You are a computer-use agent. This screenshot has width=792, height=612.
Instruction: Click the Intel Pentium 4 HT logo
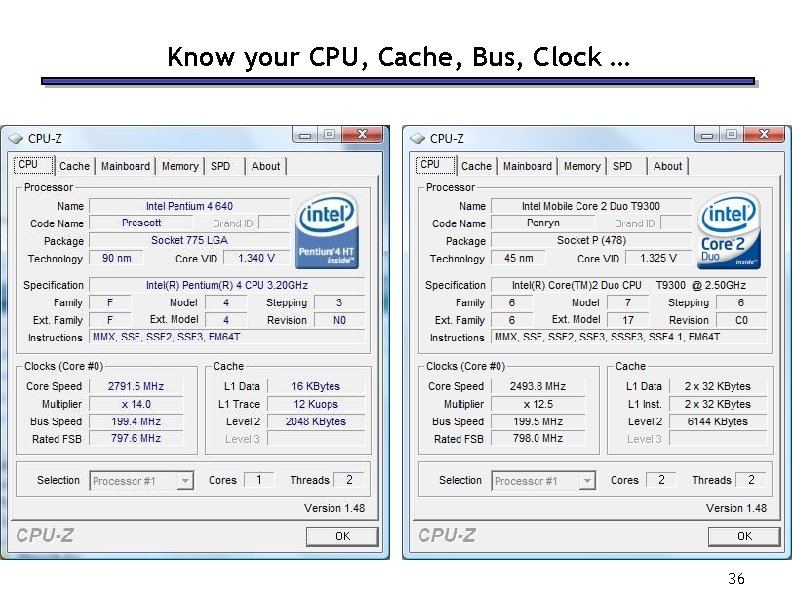point(327,230)
